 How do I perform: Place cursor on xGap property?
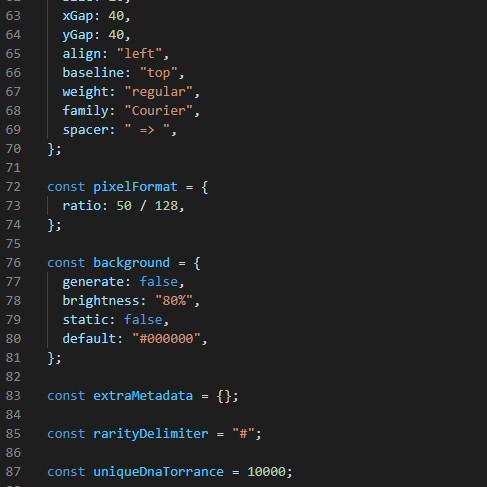click(x=78, y=16)
